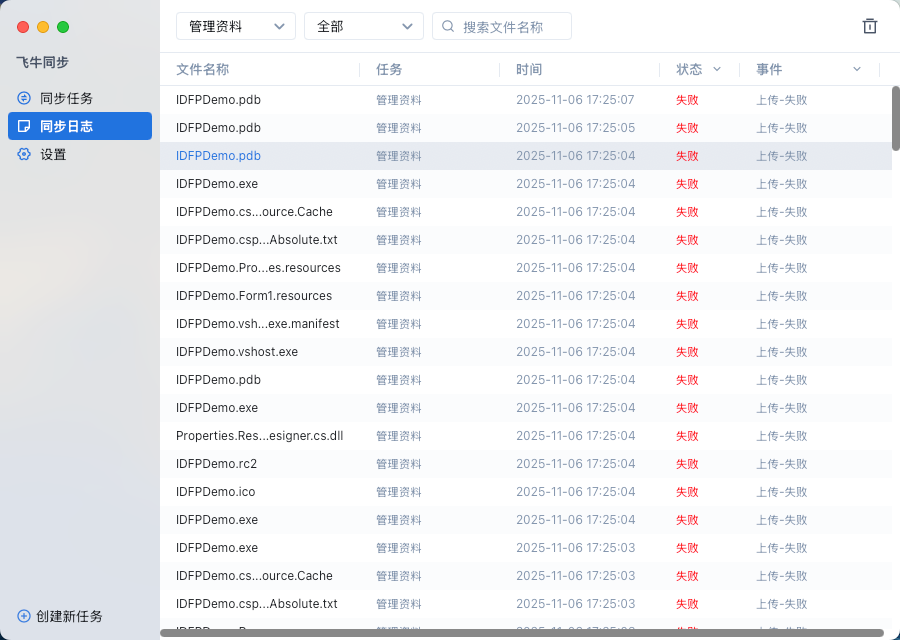Expand the 事件 column filter arrow
This screenshot has height=640, width=900.
point(856,69)
